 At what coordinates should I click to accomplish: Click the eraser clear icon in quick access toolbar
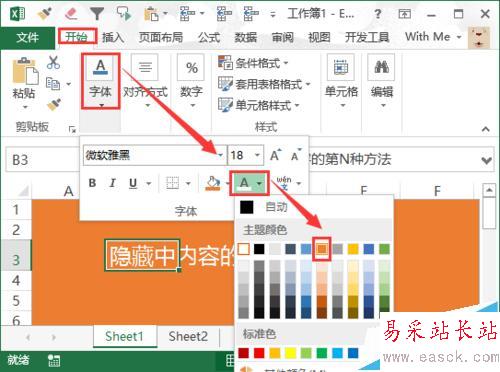71,13
